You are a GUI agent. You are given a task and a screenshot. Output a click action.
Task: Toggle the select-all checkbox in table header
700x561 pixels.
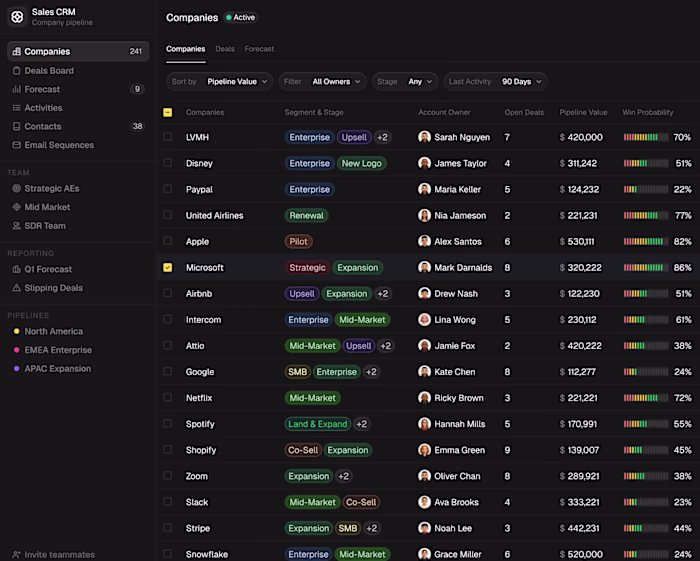pos(167,112)
